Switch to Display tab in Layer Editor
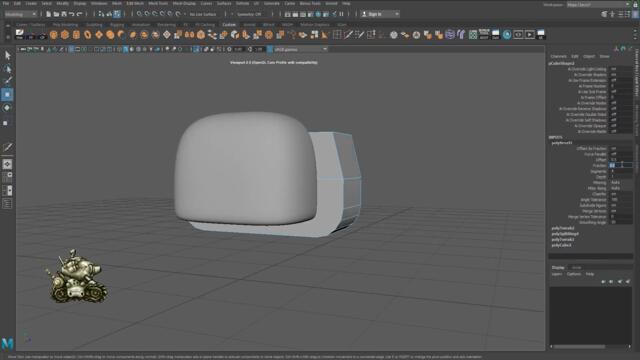This screenshot has height=360, width=640. click(558, 267)
